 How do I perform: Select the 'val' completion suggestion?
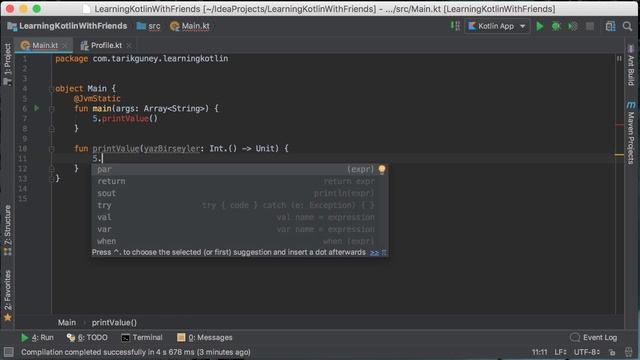click(x=240, y=217)
